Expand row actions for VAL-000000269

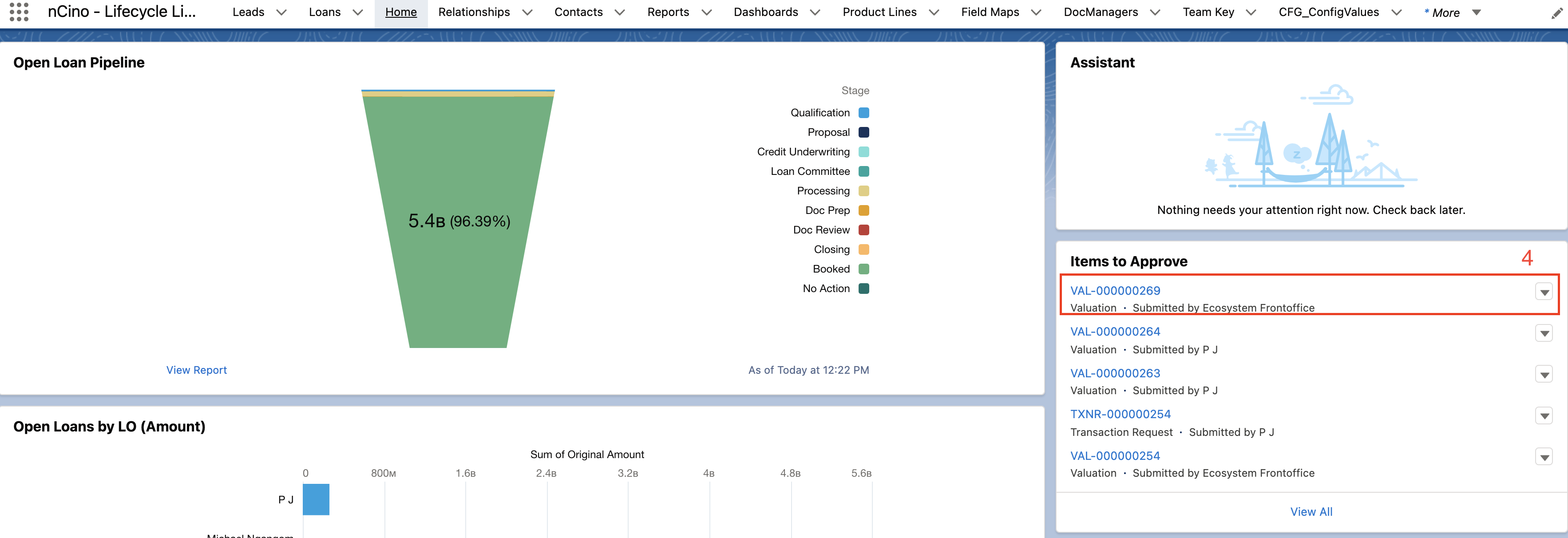click(1544, 293)
